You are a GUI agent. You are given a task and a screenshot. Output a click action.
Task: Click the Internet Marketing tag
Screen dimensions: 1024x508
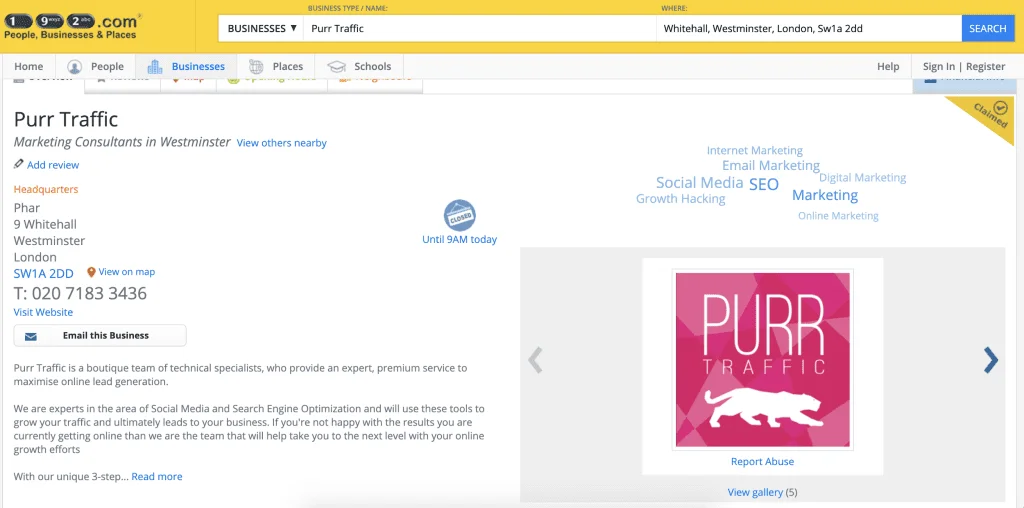pos(755,150)
